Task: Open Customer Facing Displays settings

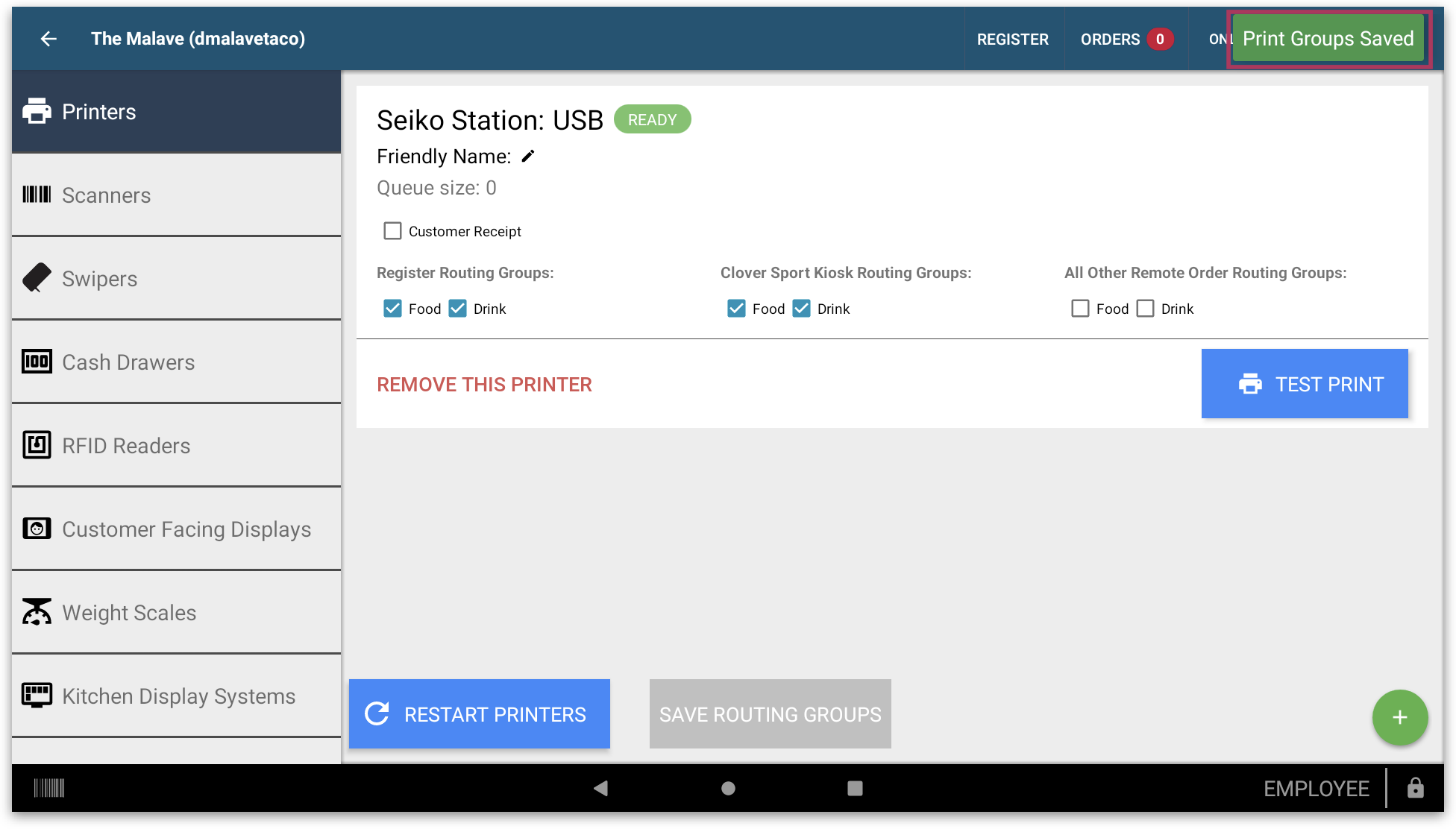Action: [37, 529]
